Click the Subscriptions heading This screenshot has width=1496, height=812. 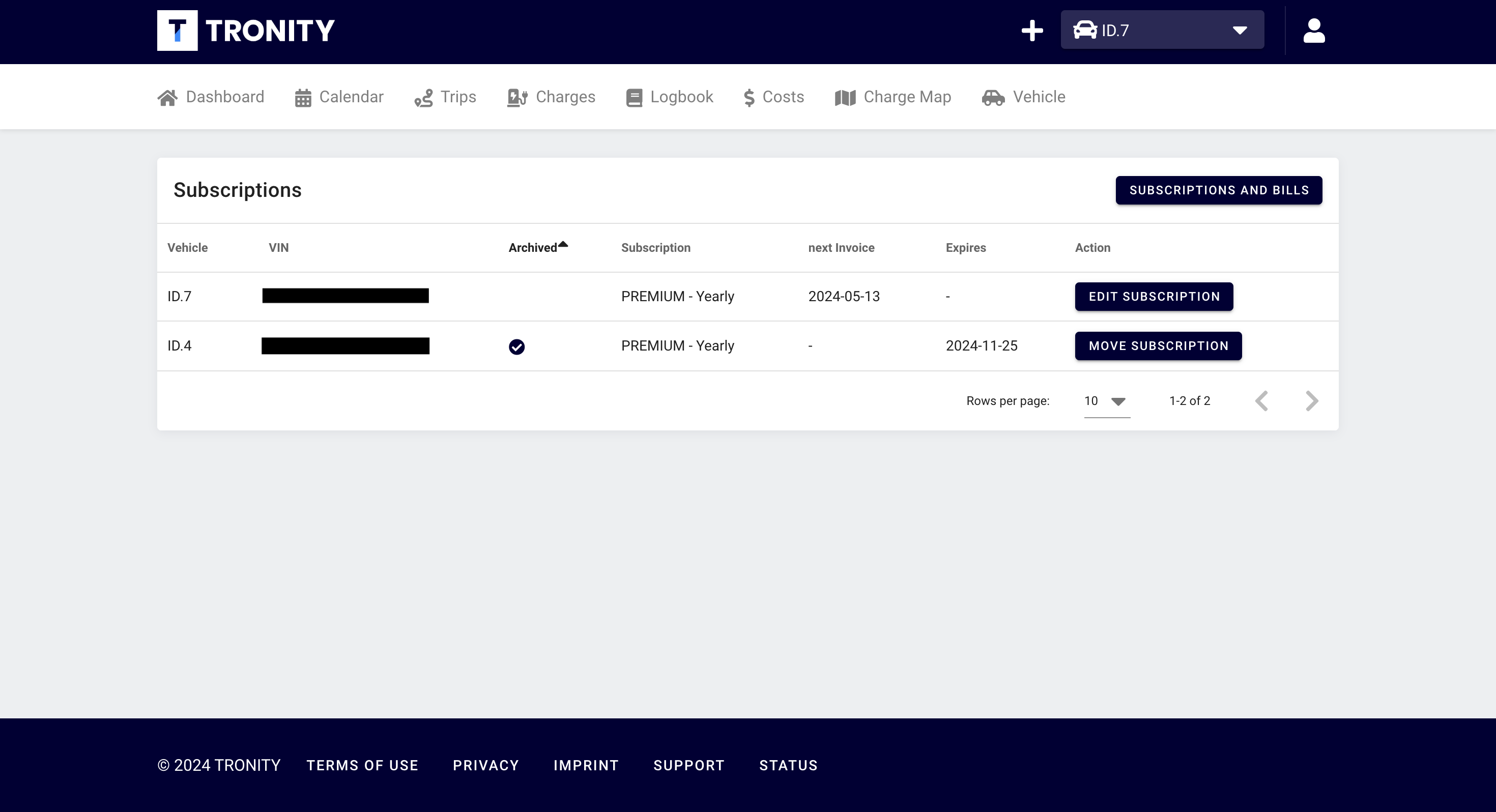pos(238,190)
